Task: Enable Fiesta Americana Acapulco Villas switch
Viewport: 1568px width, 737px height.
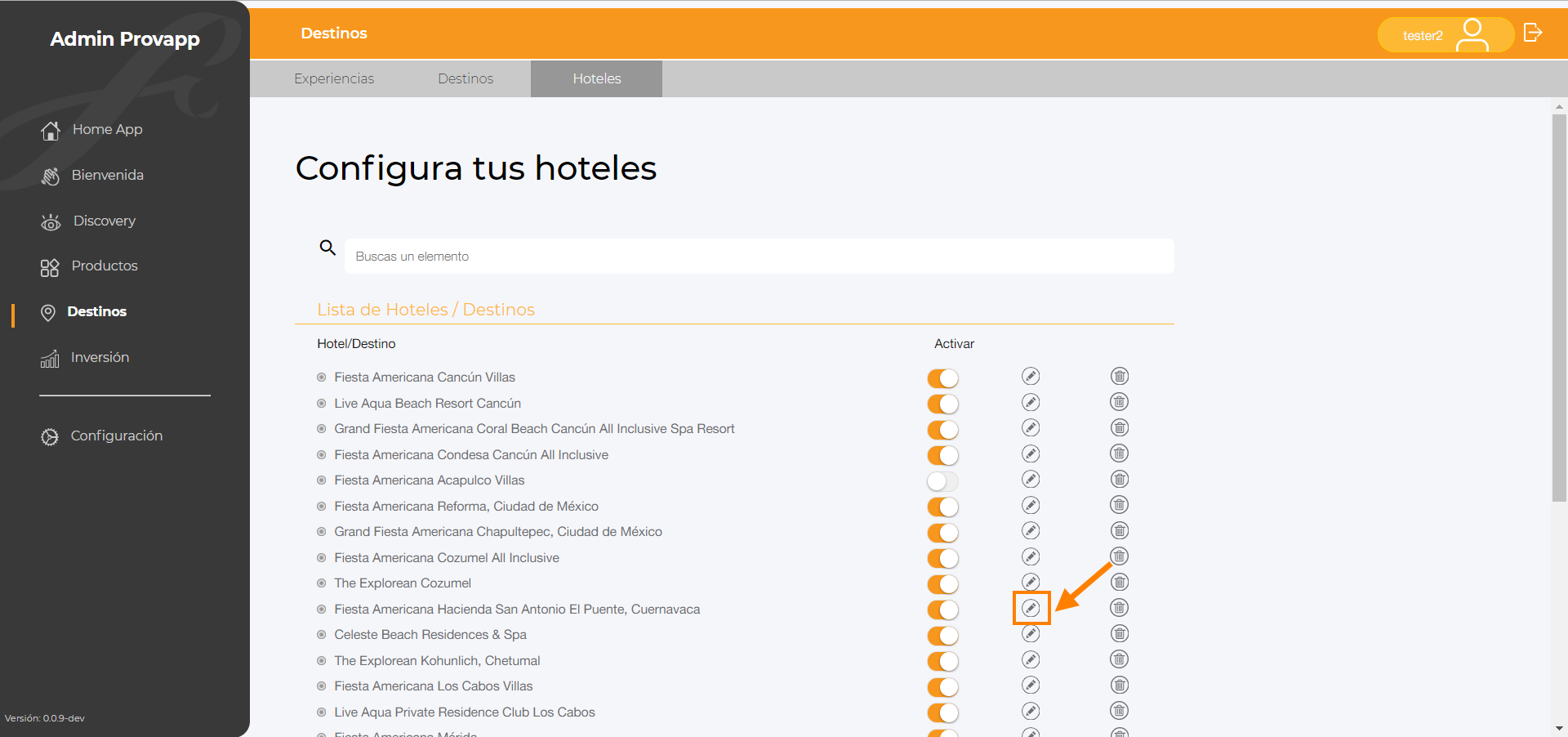Action: 942,481
